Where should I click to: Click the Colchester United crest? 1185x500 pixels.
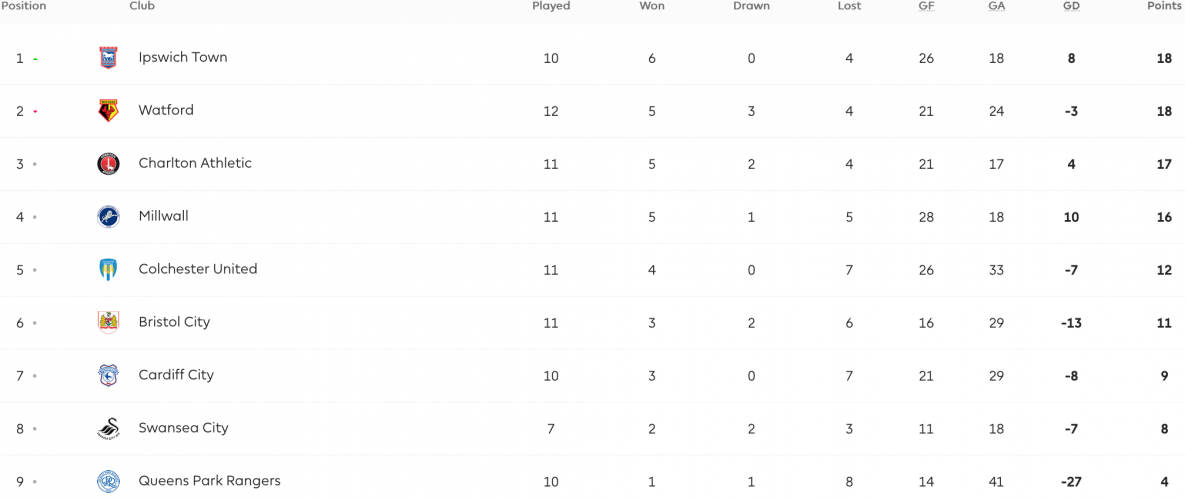[108, 269]
